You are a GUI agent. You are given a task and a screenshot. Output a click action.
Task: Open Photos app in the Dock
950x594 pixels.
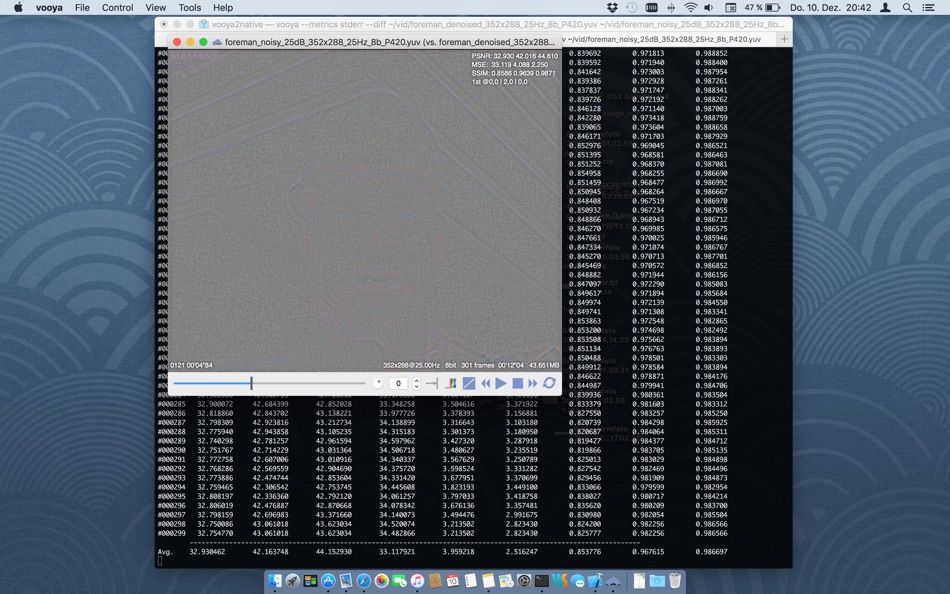[382, 581]
